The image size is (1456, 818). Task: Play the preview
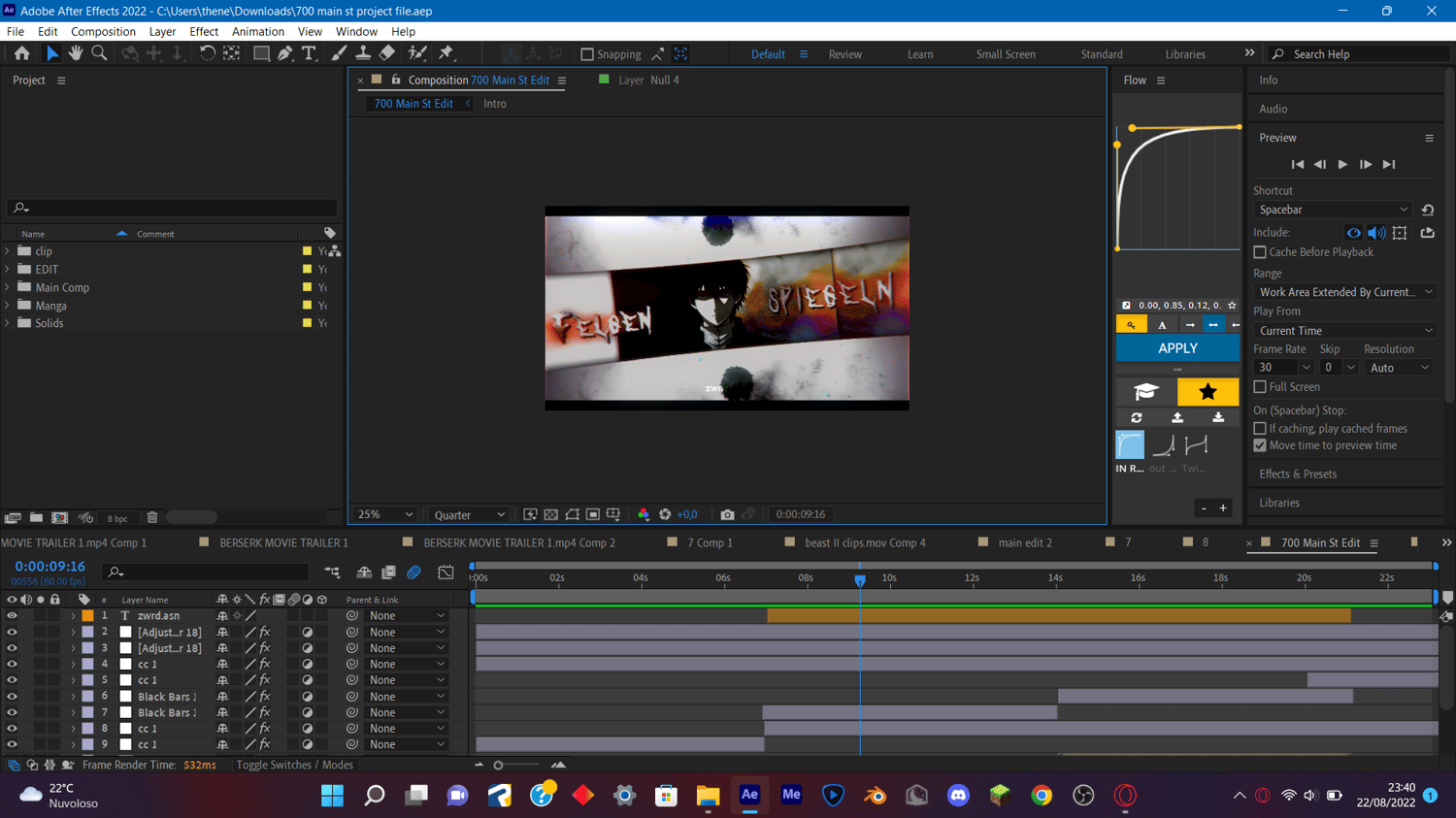click(x=1342, y=165)
